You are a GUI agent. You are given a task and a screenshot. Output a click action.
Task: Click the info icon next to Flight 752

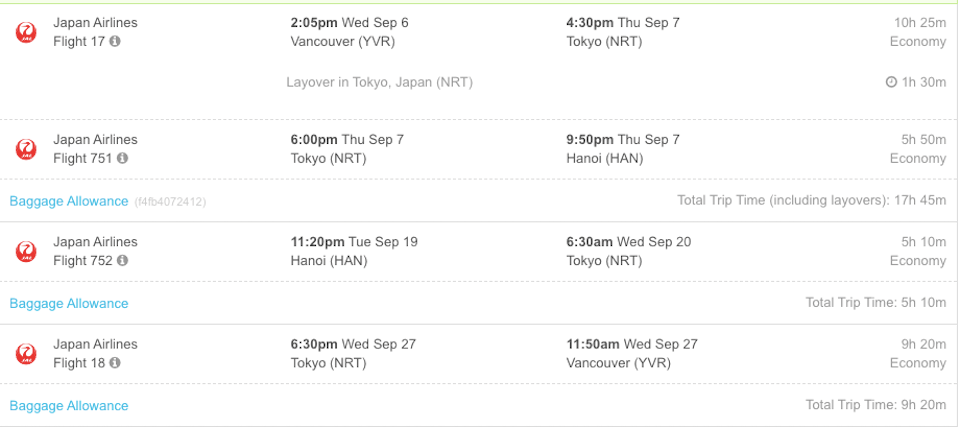(122, 260)
